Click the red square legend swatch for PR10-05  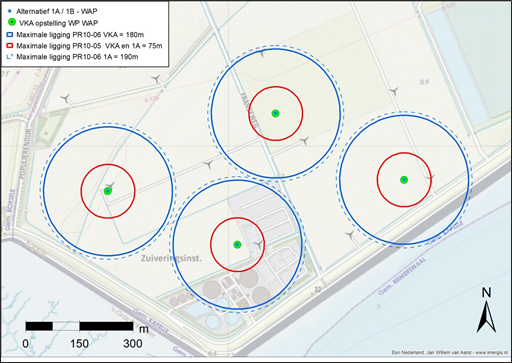(x=10, y=46)
